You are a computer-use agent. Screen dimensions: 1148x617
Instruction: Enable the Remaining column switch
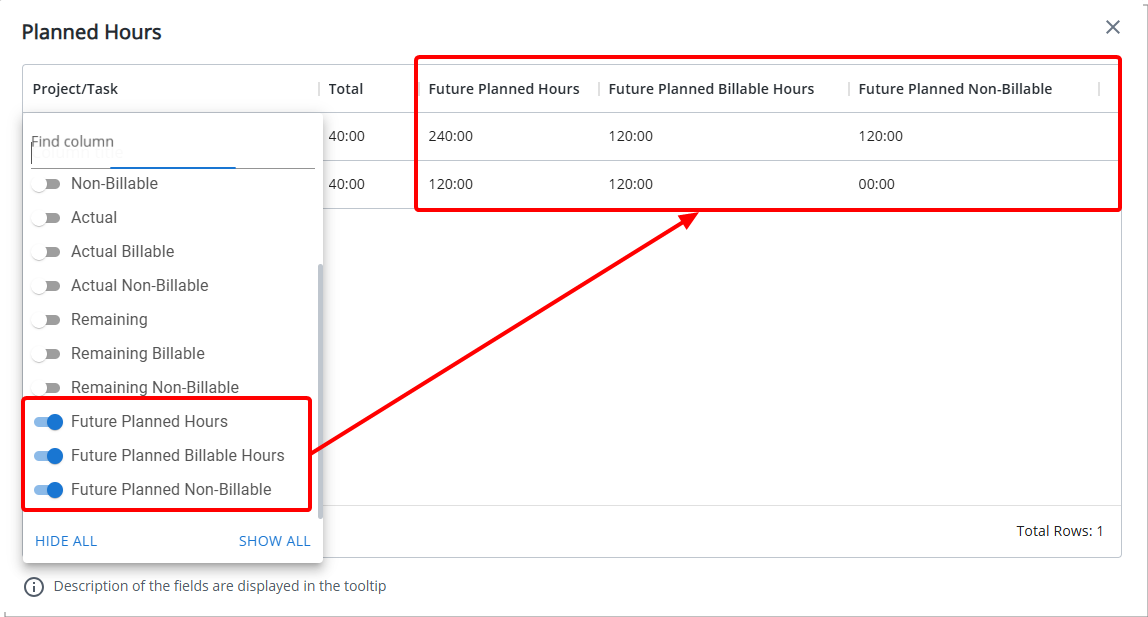[48, 320]
